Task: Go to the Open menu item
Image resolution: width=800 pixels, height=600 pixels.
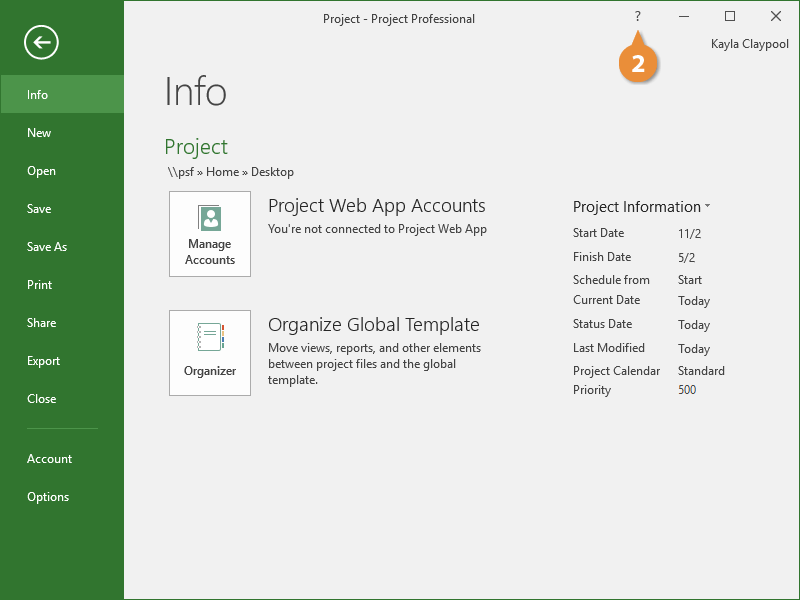Action: click(41, 171)
